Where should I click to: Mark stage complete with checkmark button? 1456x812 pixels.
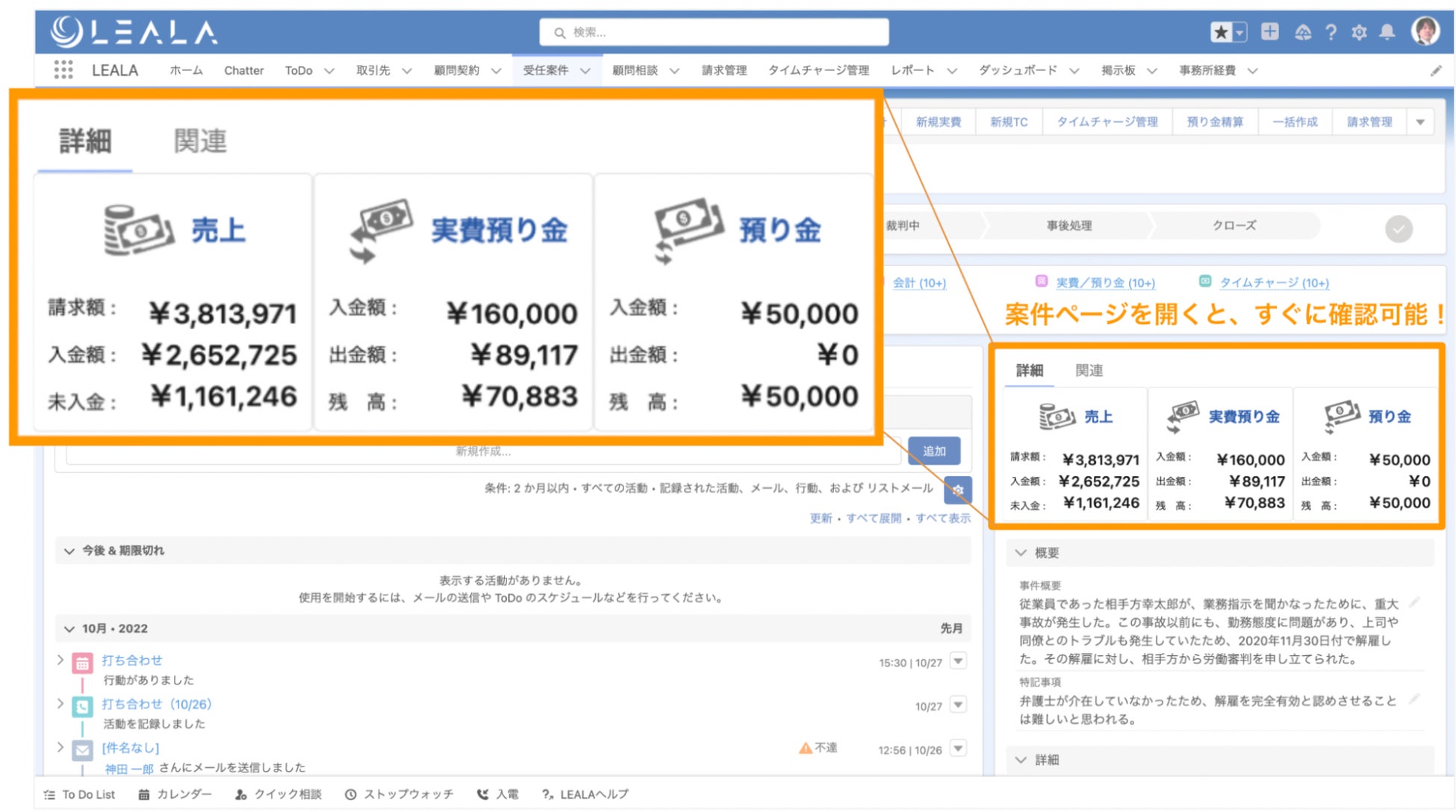click(1399, 228)
